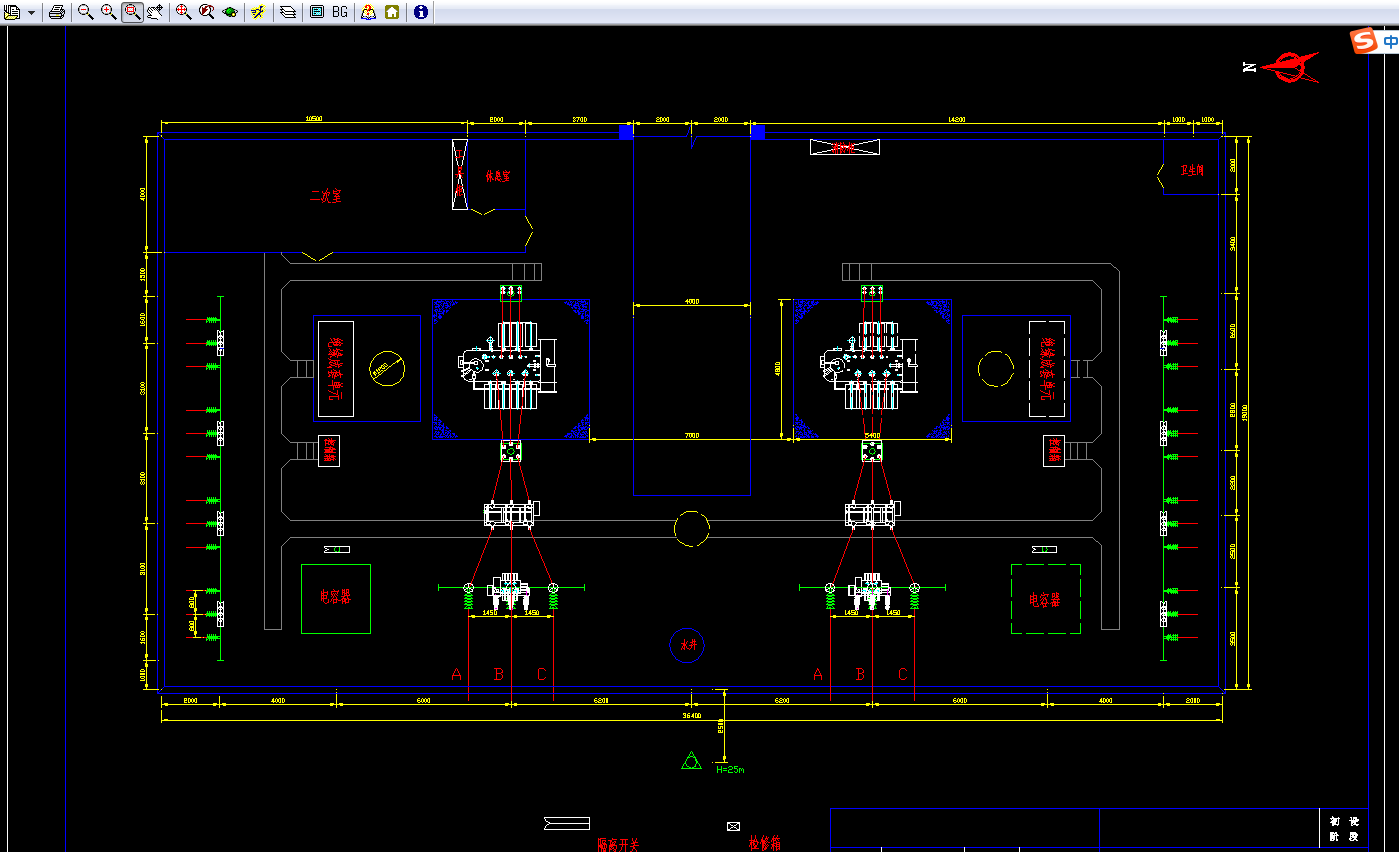Click the solid green 电容器 box
The width and height of the screenshot is (1399, 852).
(336, 598)
